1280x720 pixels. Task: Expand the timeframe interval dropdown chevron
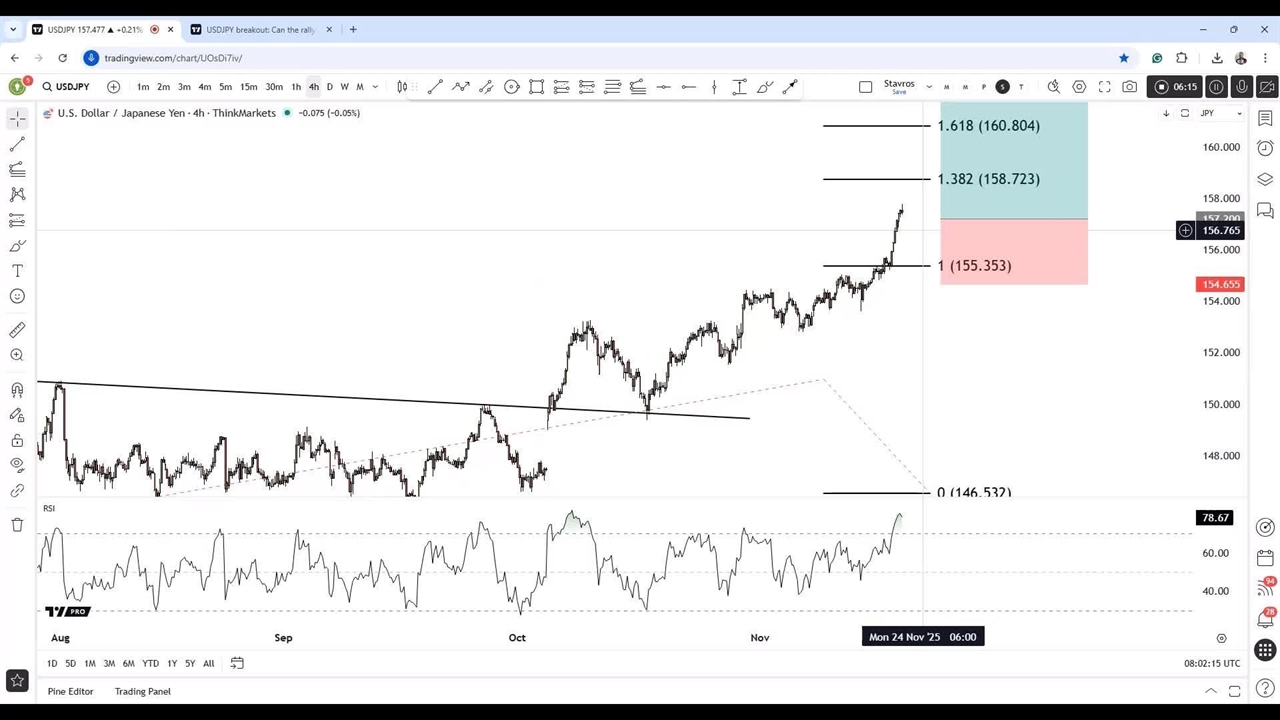[x=375, y=87]
